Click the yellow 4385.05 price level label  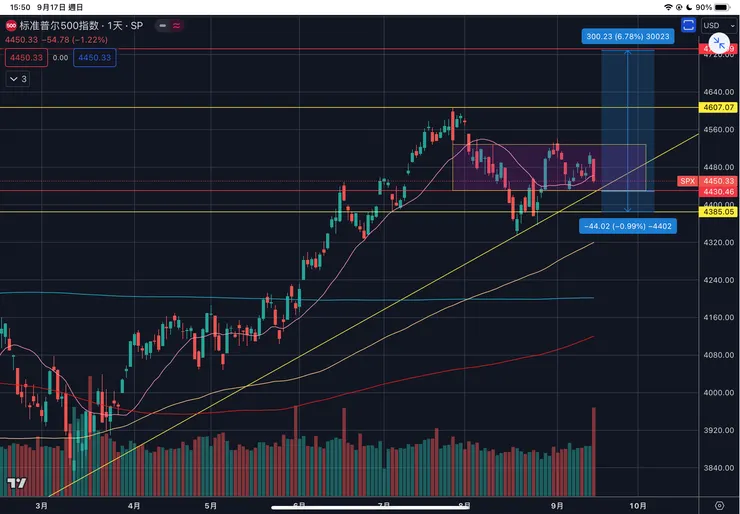pyautogui.click(x=719, y=212)
